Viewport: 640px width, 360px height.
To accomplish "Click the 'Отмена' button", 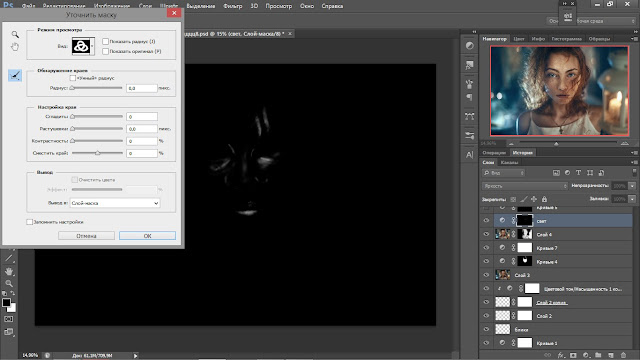I will coord(86,236).
